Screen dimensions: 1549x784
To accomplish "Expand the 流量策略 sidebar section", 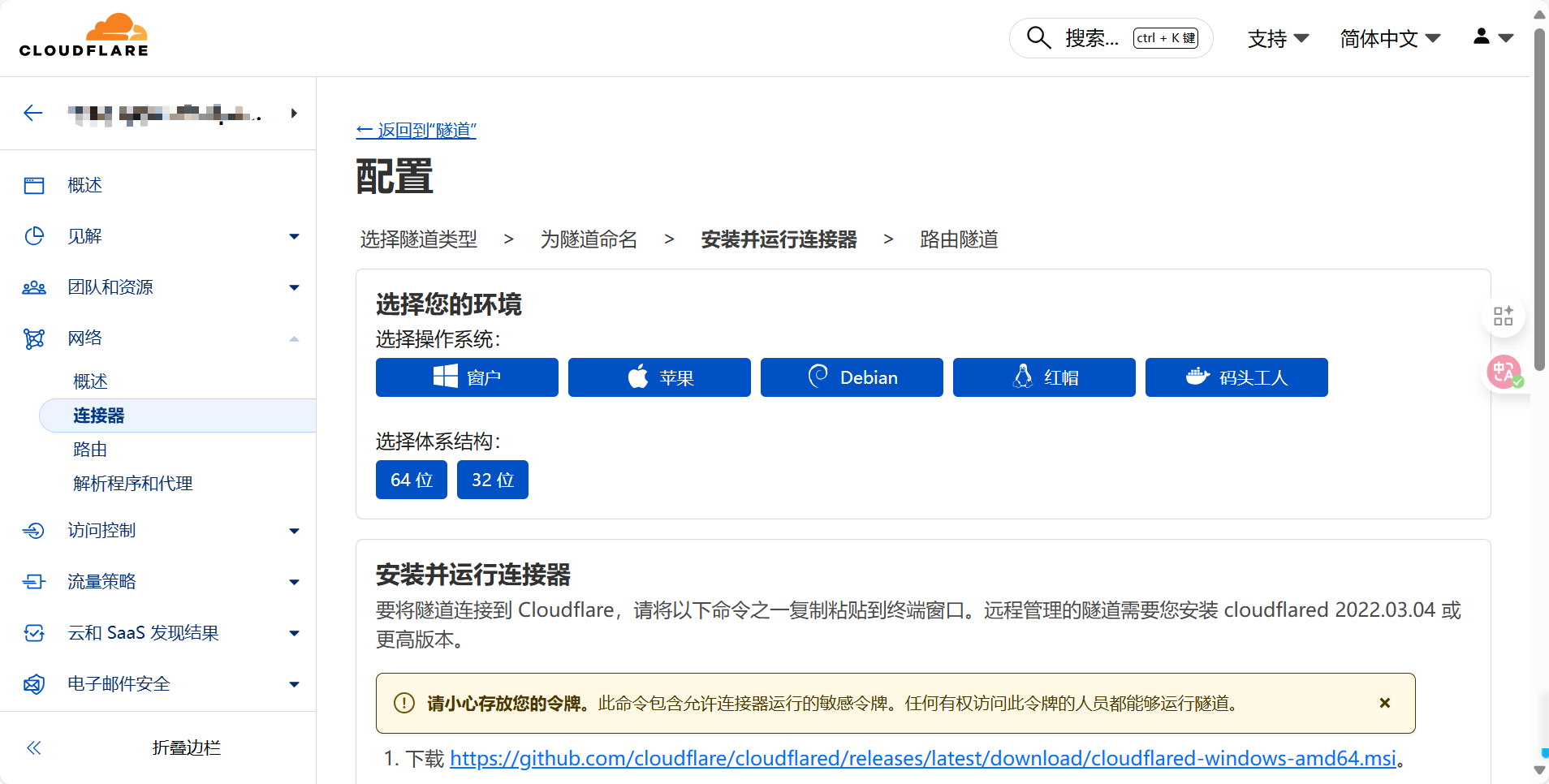I will [294, 583].
